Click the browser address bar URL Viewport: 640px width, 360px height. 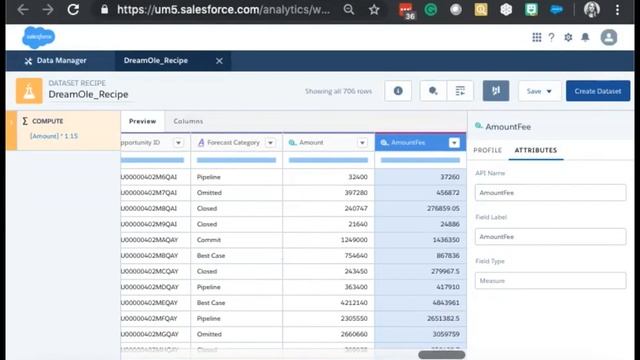click(223, 9)
